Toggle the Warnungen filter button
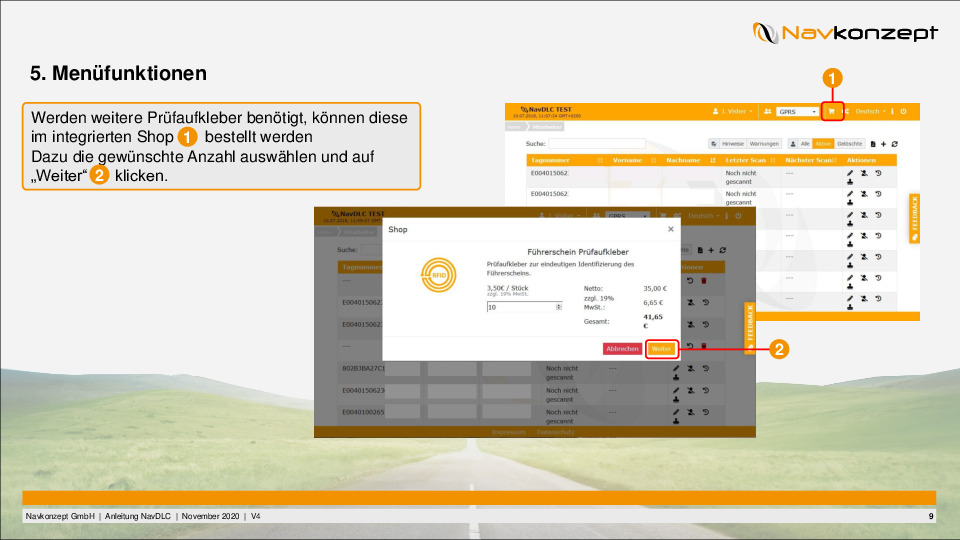Viewport: 960px width, 540px height. (764, 144)
